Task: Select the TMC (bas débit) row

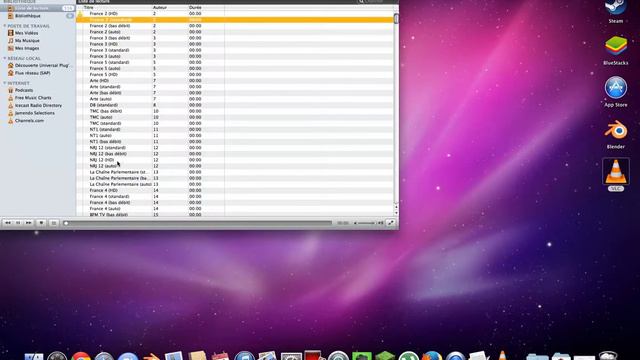Action: click(235, 111)
